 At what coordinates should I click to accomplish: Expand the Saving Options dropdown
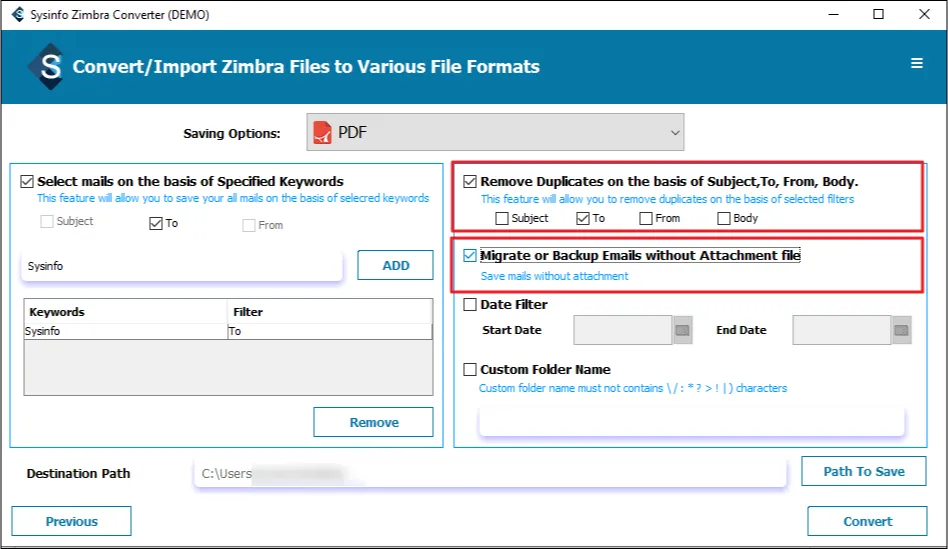pyautogui.click(x=675, y=132)
